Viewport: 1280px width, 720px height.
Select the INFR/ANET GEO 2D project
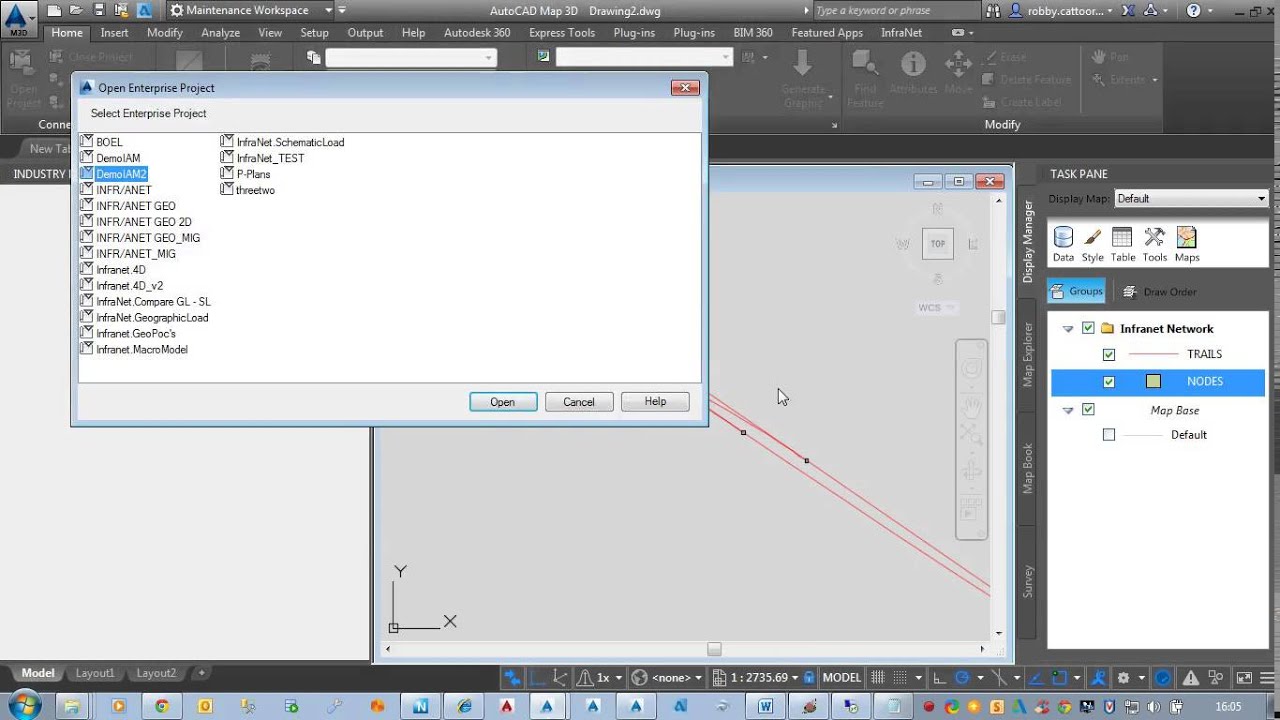144,222
